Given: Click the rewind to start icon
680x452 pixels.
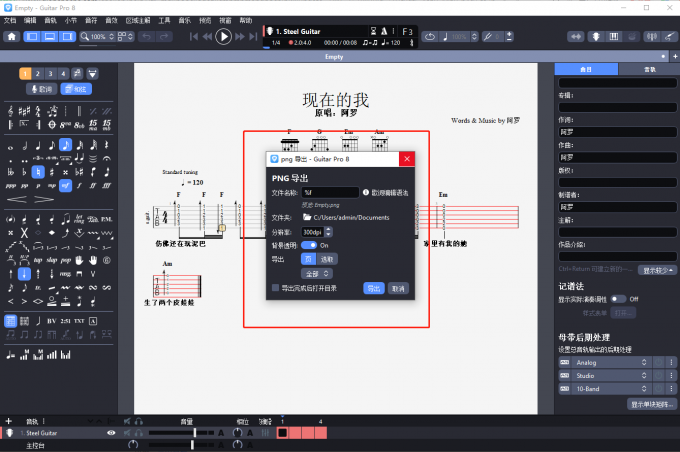Looking at the screenshot, I should coord(193,37).
